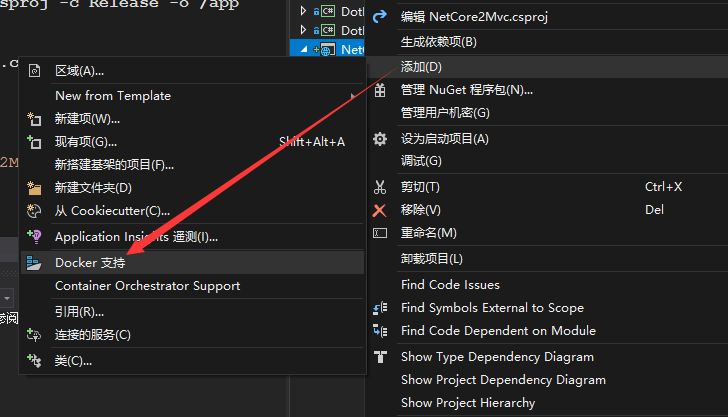
Task: Open the 调试(G) menu entry
Action: coord(548,161)
